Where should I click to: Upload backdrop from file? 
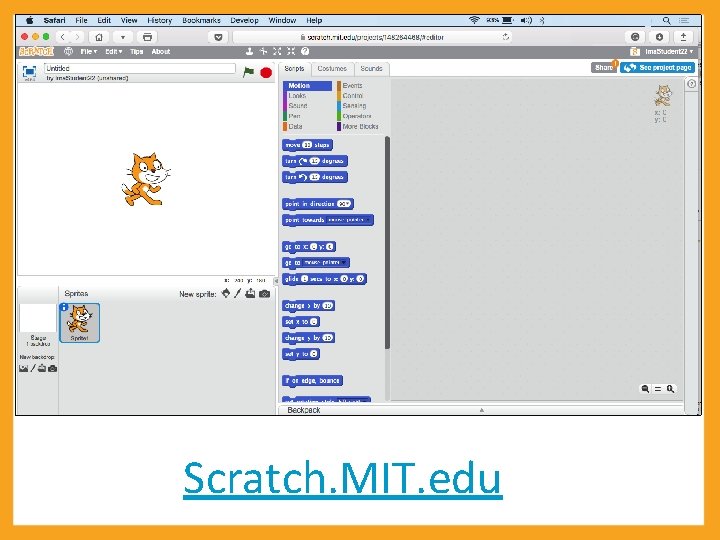[x=42, y=368]
